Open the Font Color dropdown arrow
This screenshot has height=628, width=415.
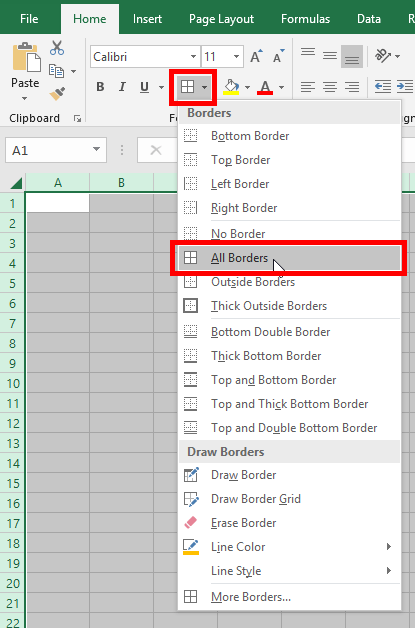pos(282,87)
